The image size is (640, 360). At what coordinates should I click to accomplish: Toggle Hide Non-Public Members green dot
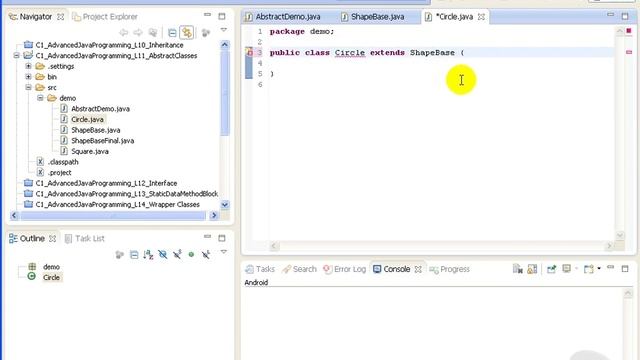191,255
